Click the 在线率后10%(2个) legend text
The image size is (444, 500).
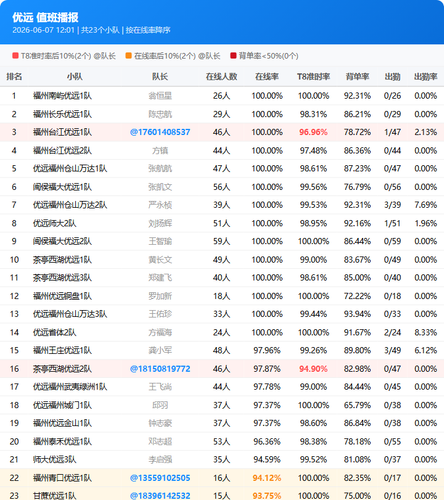[177, 56]
